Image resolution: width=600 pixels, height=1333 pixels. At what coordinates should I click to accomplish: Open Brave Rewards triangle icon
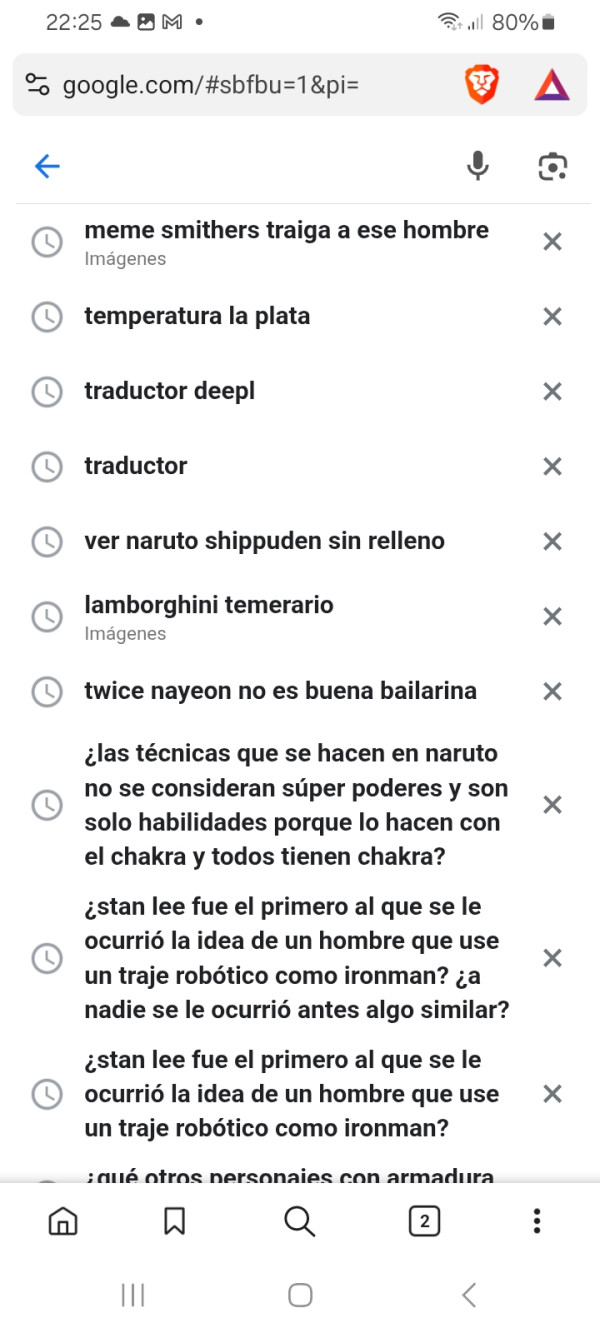(x=551, y=85)
